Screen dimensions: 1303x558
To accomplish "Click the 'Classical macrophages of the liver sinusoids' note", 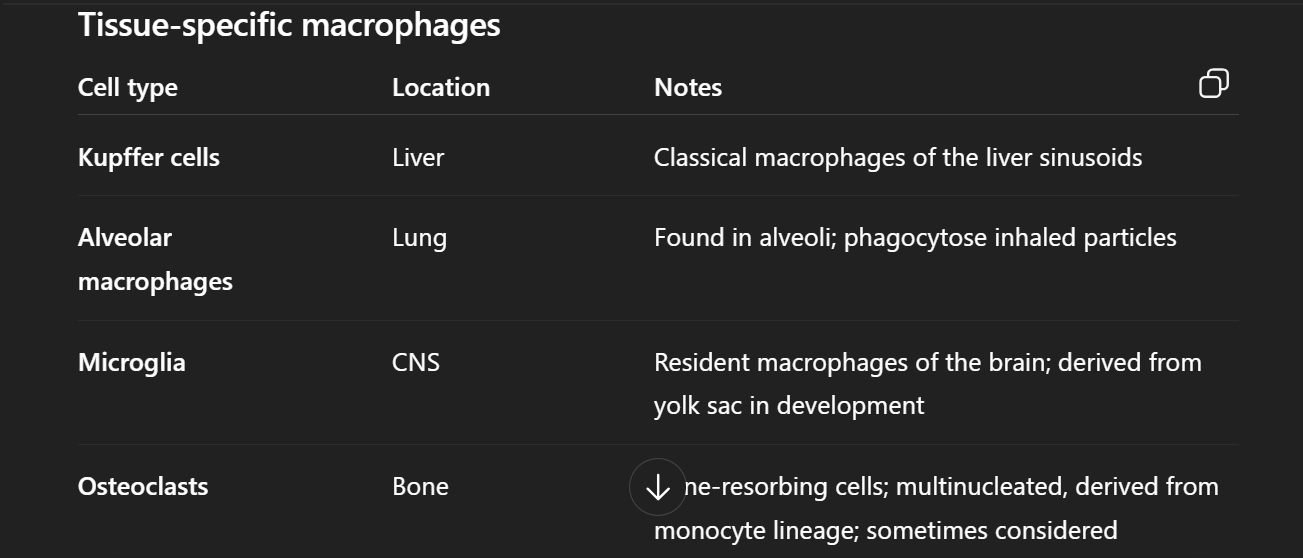I will [897, 158].
